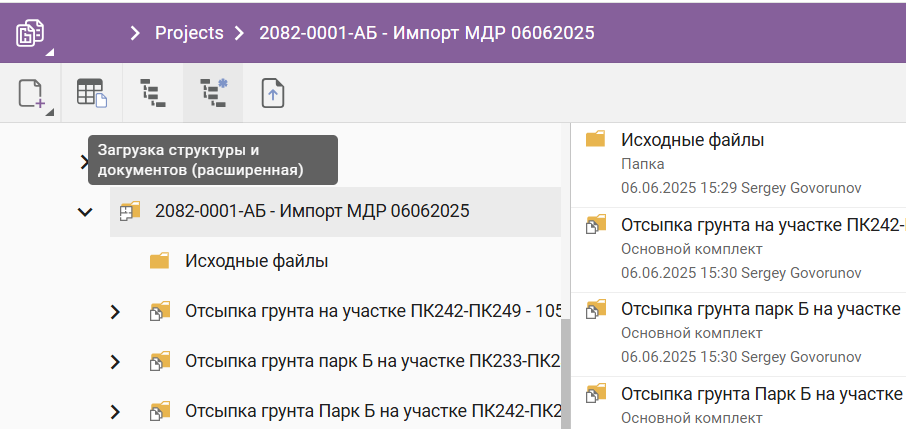Screen dimensions: 906x429
Task: Click the create new document icon
Action: (x=31, y=94)
